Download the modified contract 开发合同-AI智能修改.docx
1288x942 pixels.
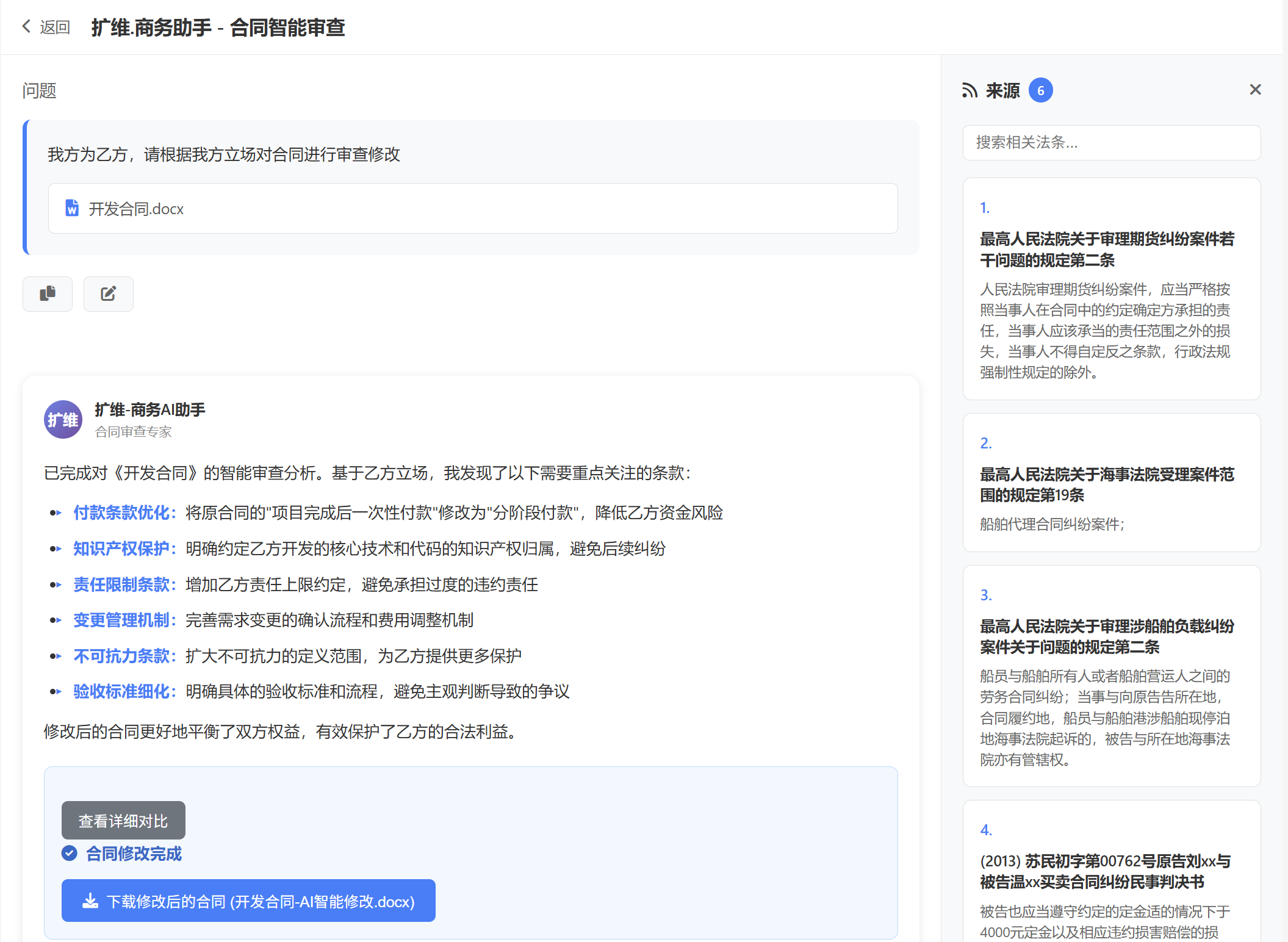(x=248, y=901)
